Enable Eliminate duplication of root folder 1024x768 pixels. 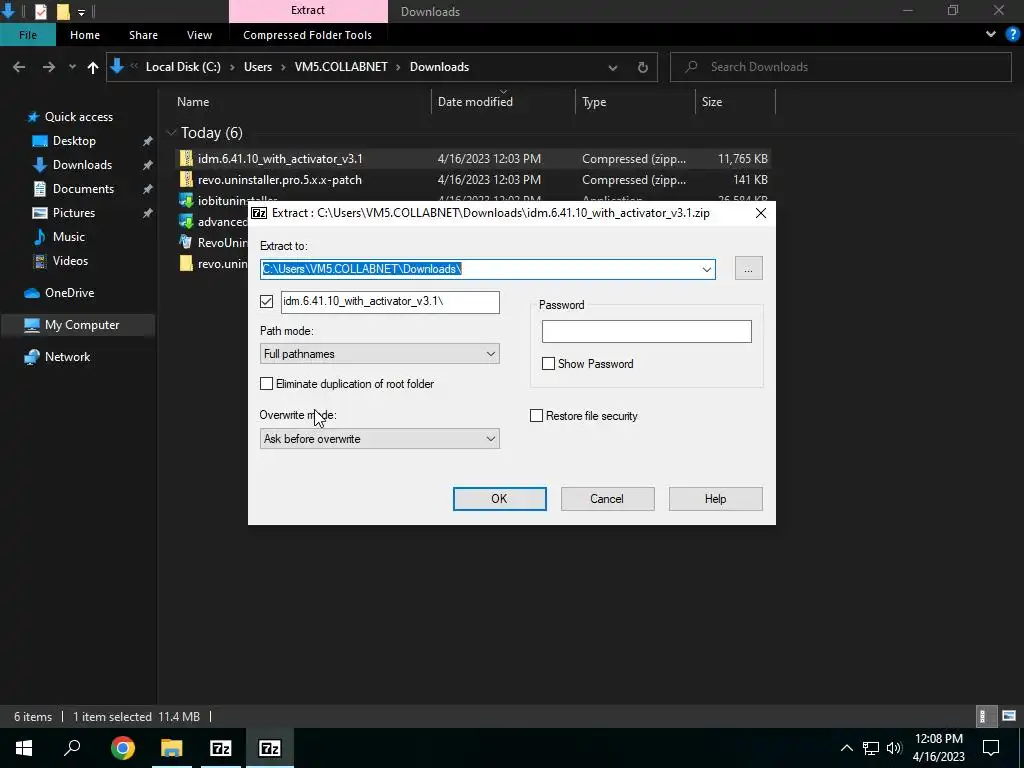pyautogui.click(x=266, y=384)
